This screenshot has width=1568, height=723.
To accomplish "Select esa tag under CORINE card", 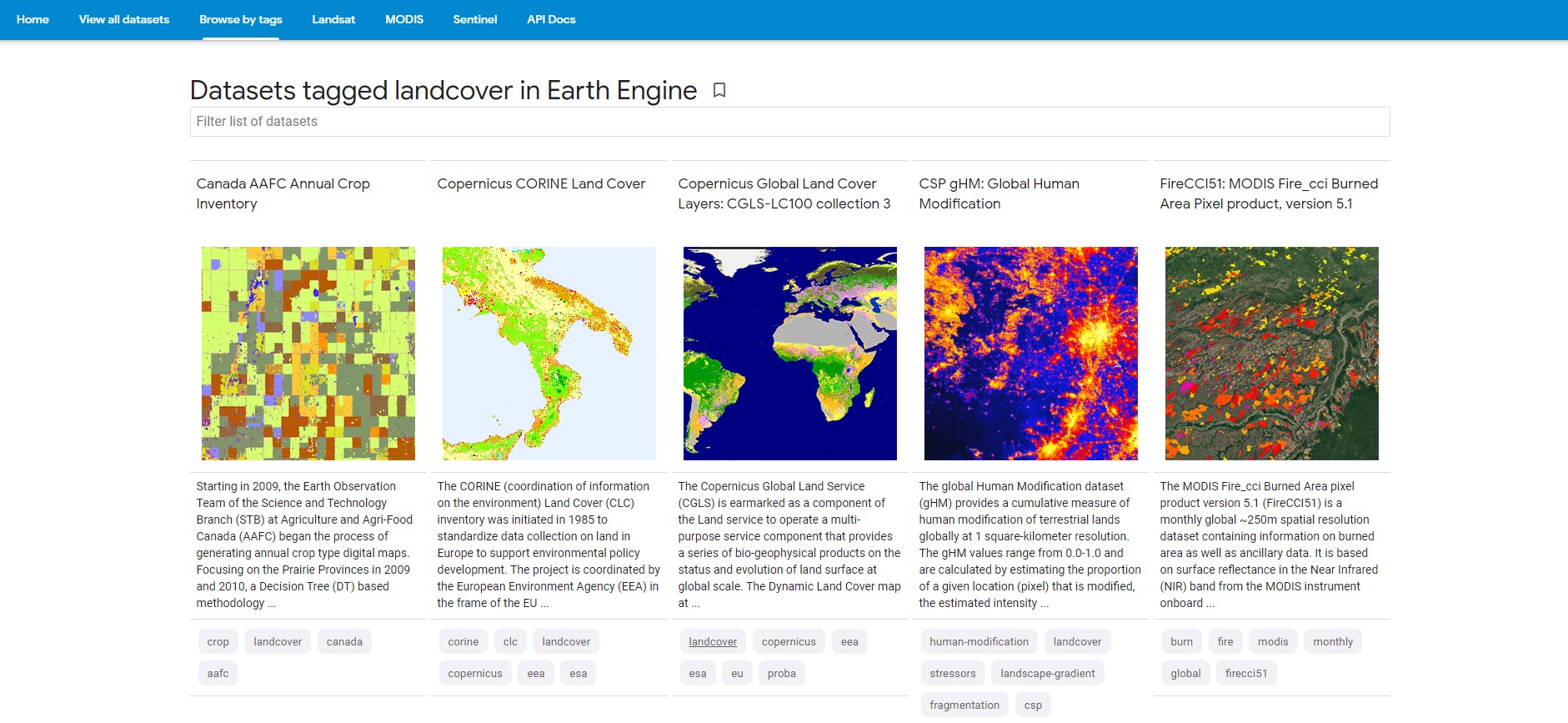I will tap(578, 673).
